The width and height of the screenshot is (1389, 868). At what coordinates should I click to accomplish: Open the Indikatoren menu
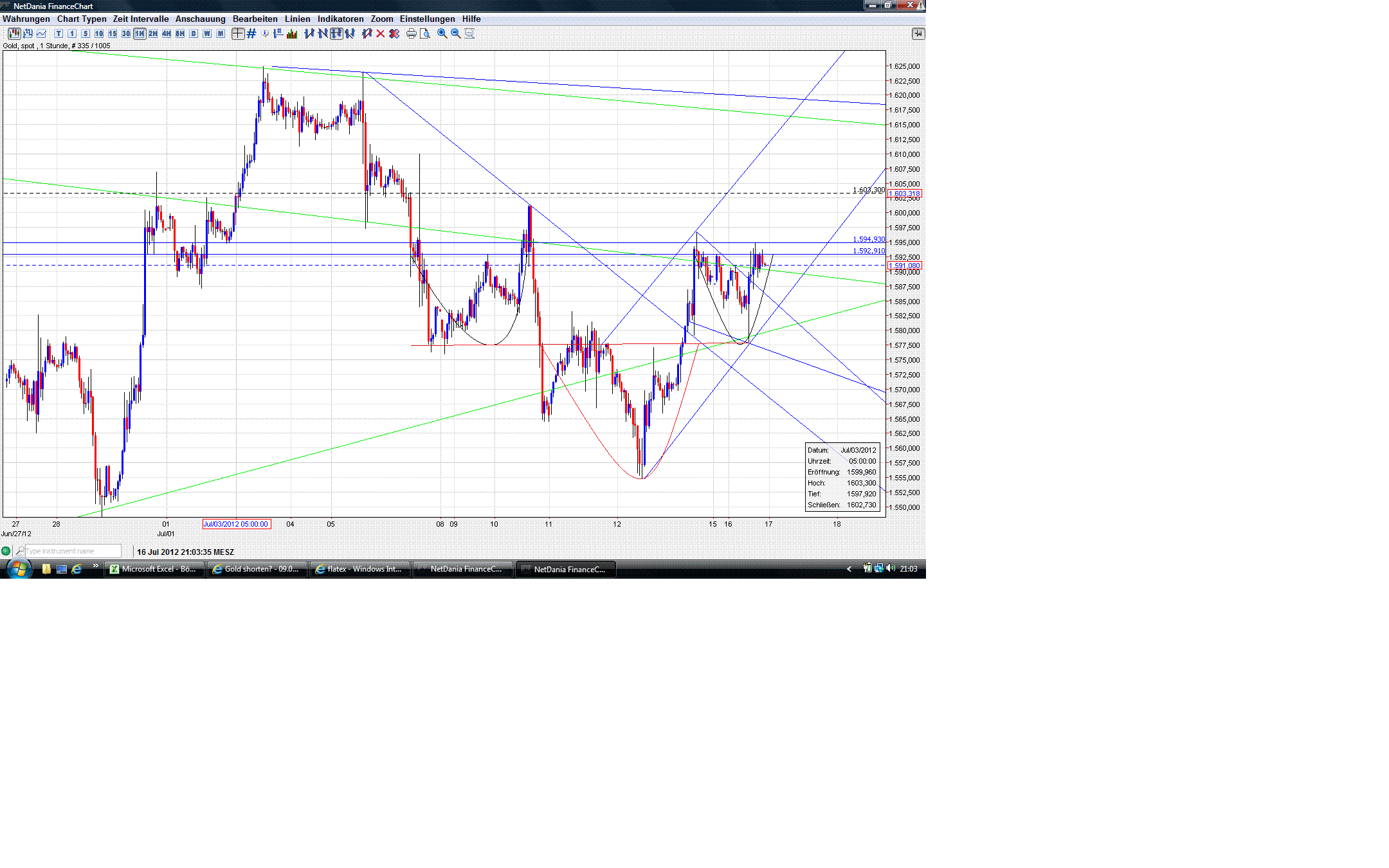pos(340,19)
